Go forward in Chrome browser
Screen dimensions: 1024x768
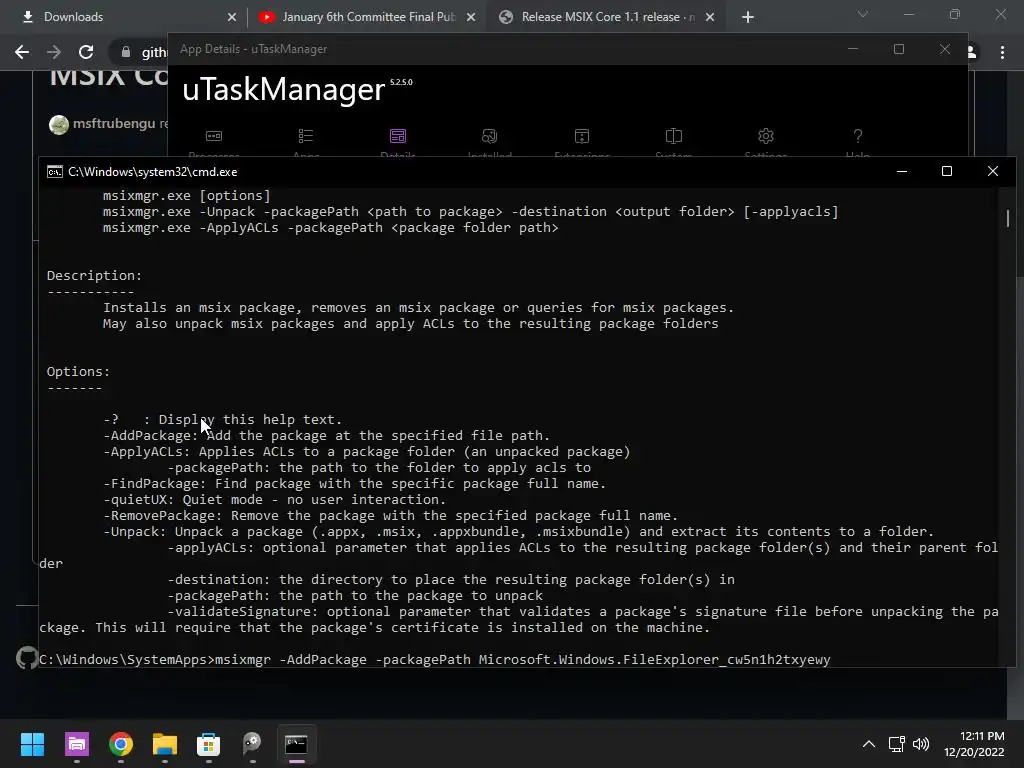pyautogui.click(x=54, y=52)
